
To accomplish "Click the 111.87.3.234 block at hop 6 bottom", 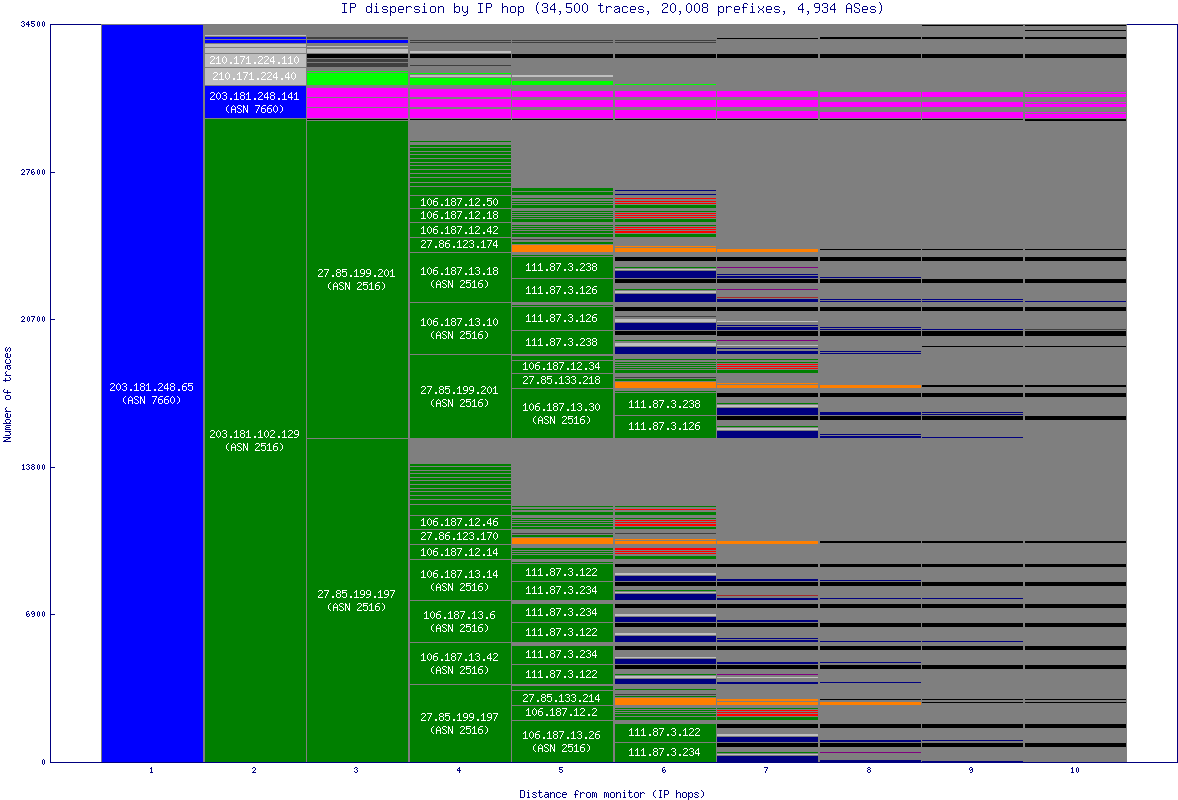I will click(665, 751).
